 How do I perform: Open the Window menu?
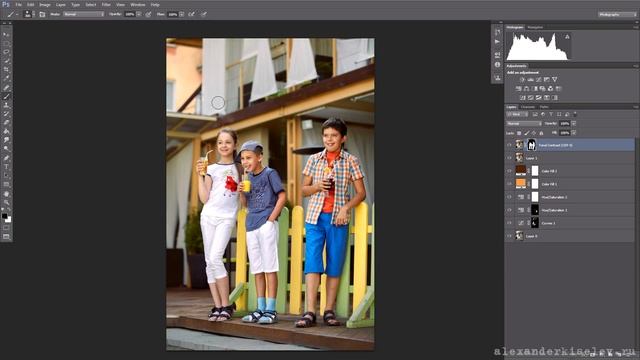pyautogui.click(x=138, y=5)
